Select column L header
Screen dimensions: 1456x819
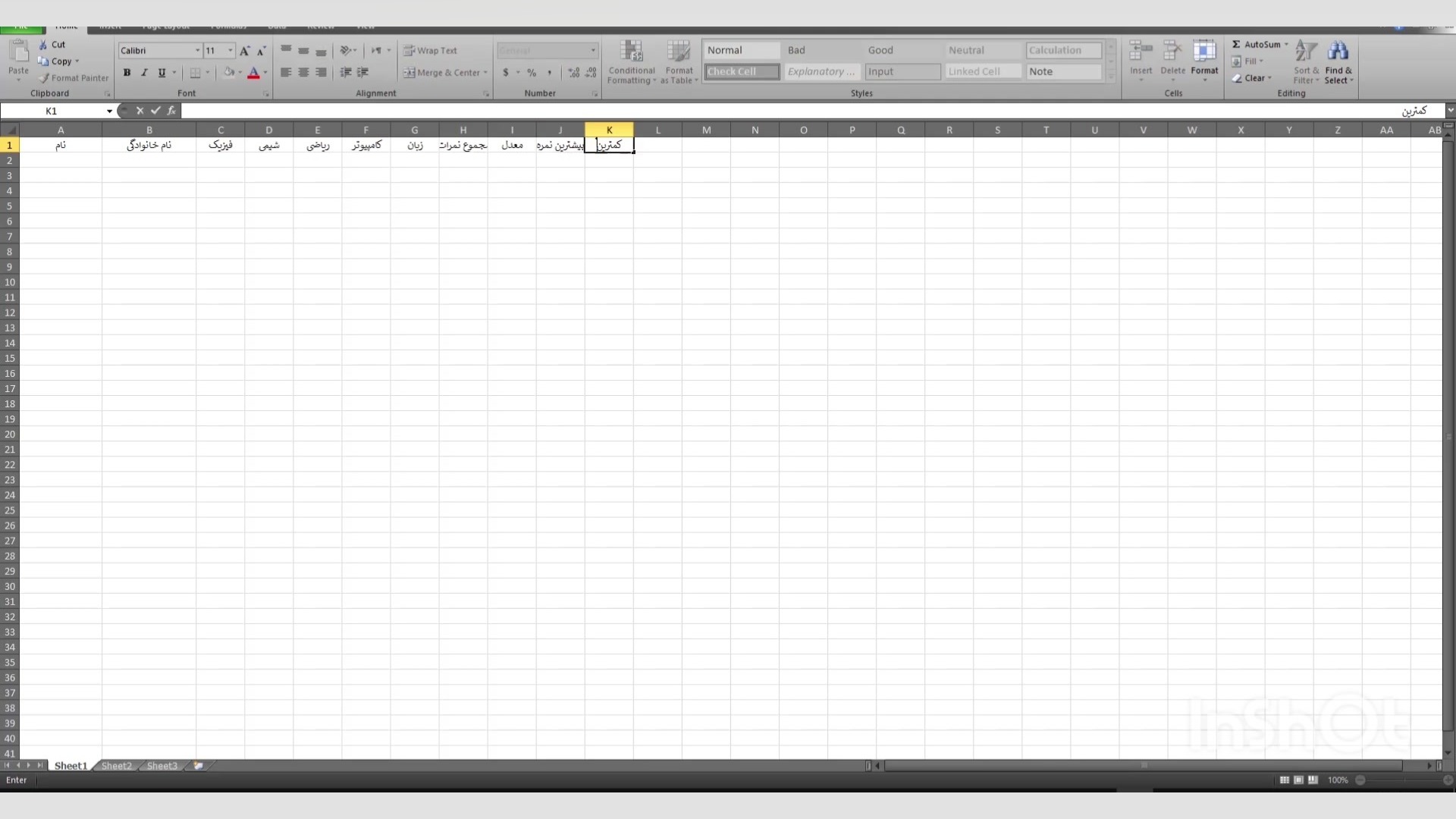point(657,130)
